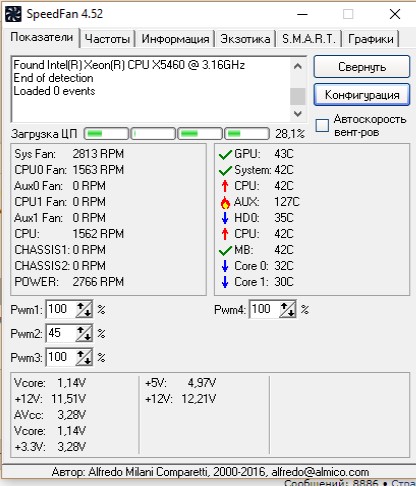416x487 pixels.
Task: Click the Свернуть button
Action: (362, 67)
